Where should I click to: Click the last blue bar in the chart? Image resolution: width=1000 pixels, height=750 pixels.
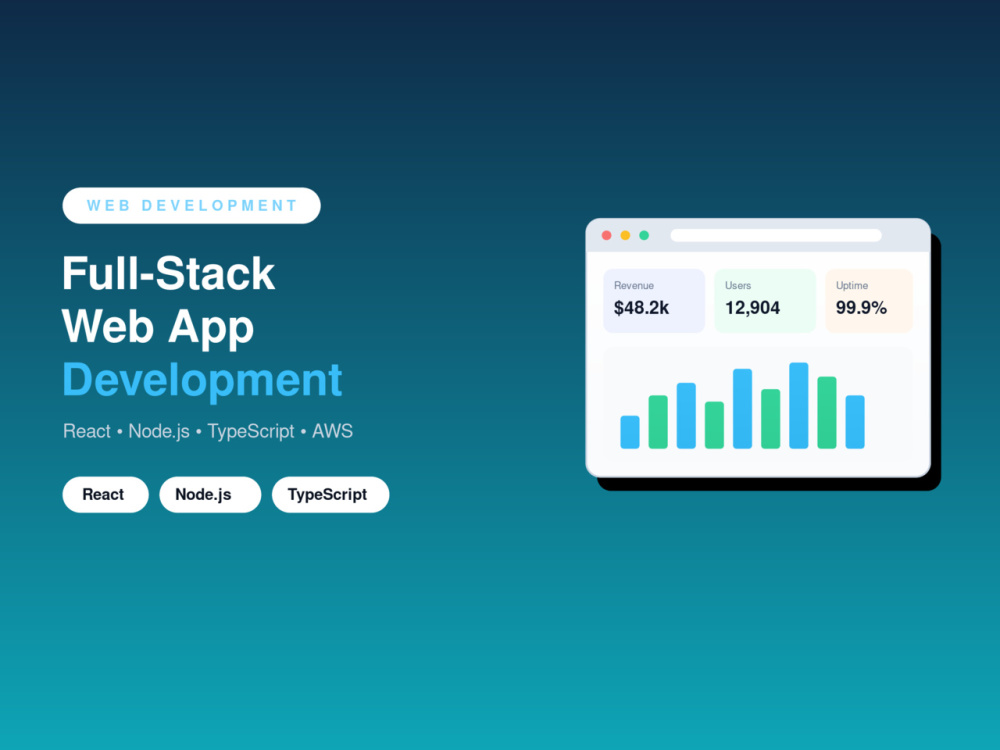click(x=855, y=422)
